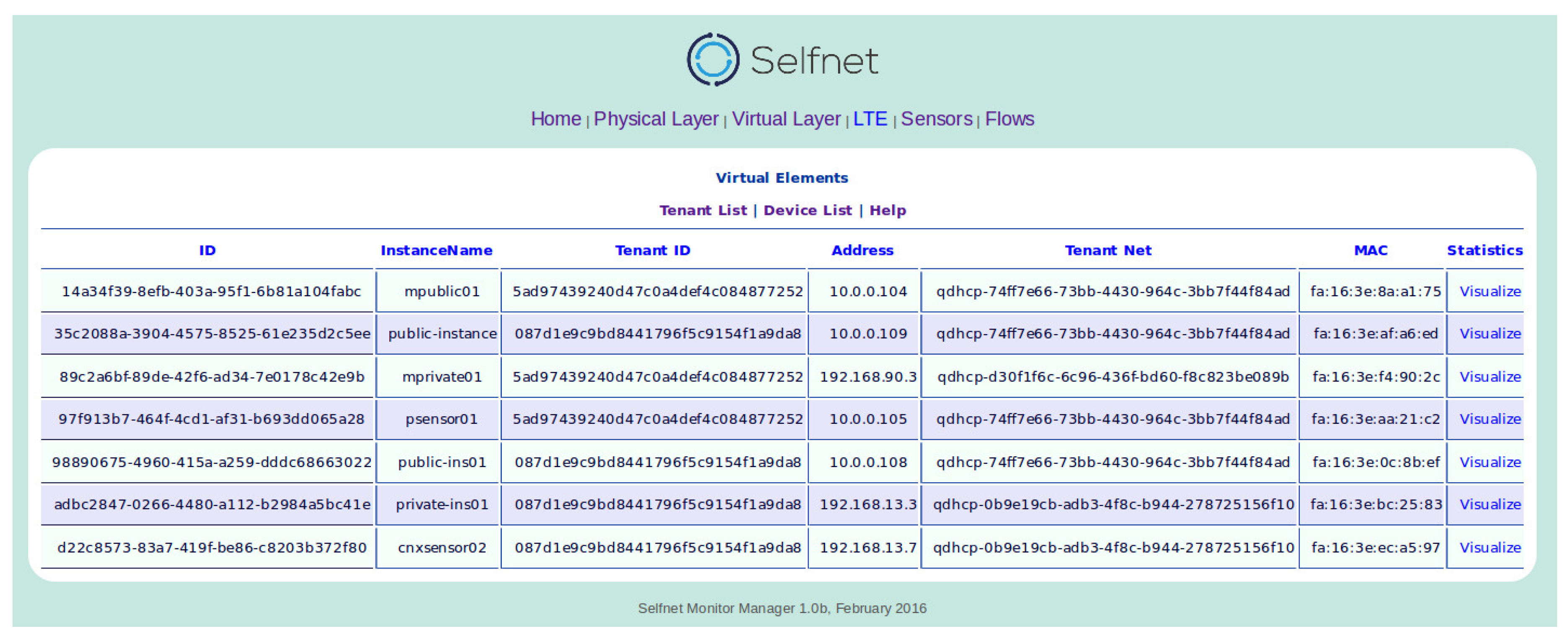Click the Virtual Elements heading
Viewport: 1568px width, 639px height.
[781, 178]
